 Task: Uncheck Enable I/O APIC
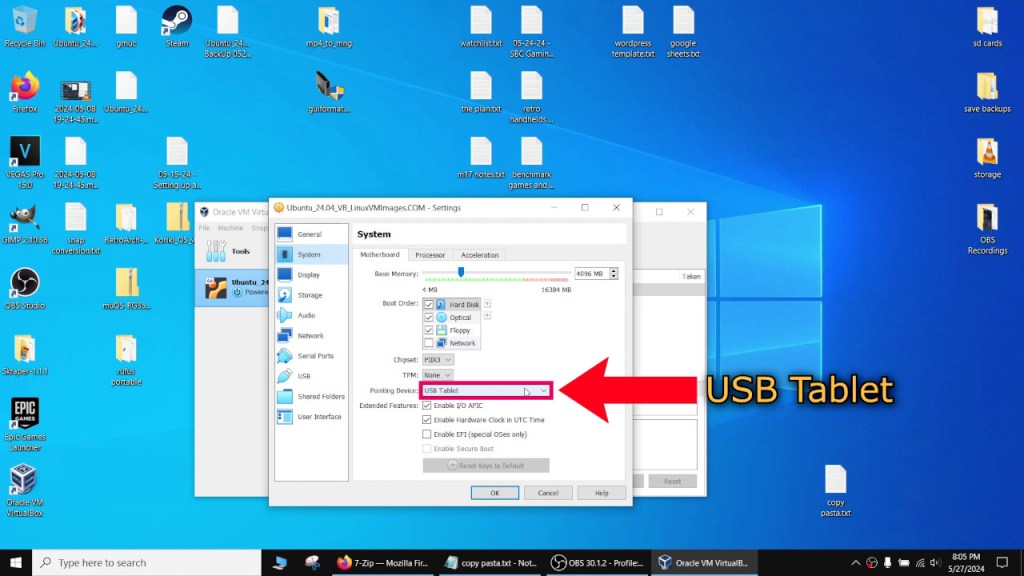coord(426,406)
